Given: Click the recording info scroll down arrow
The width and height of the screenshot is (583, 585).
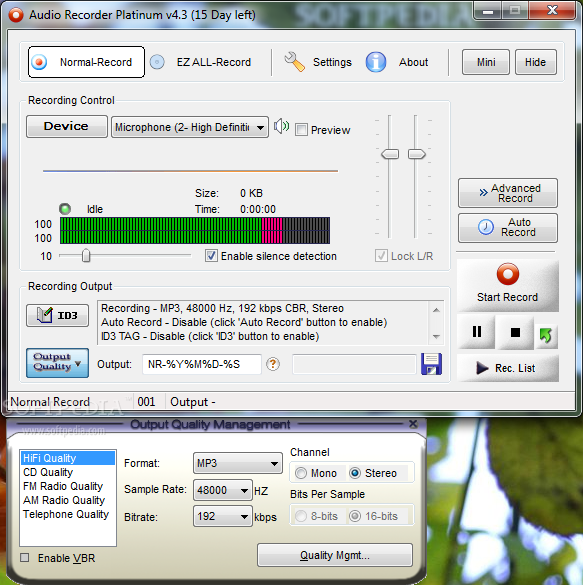Looking at the screenshot, I should [x=436, y=337].
